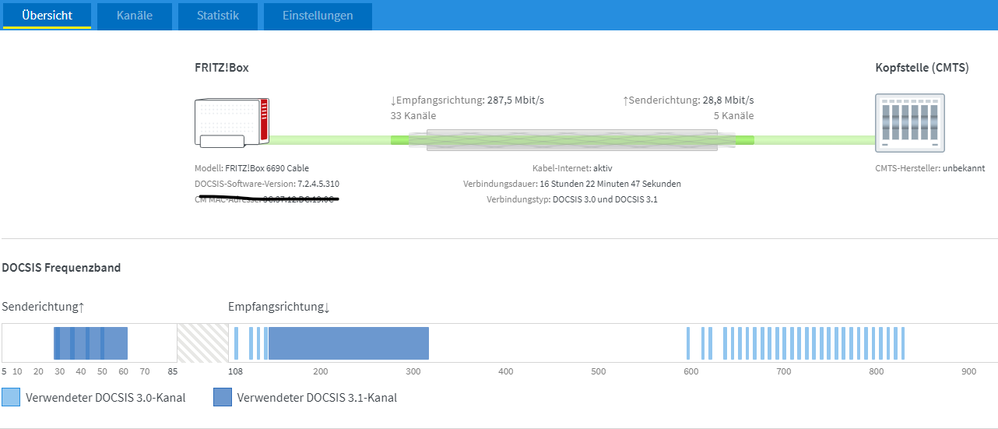Click the Kopfstelle CMTS server icon
This screenshot has height=429, width=998.
point(910,123)
